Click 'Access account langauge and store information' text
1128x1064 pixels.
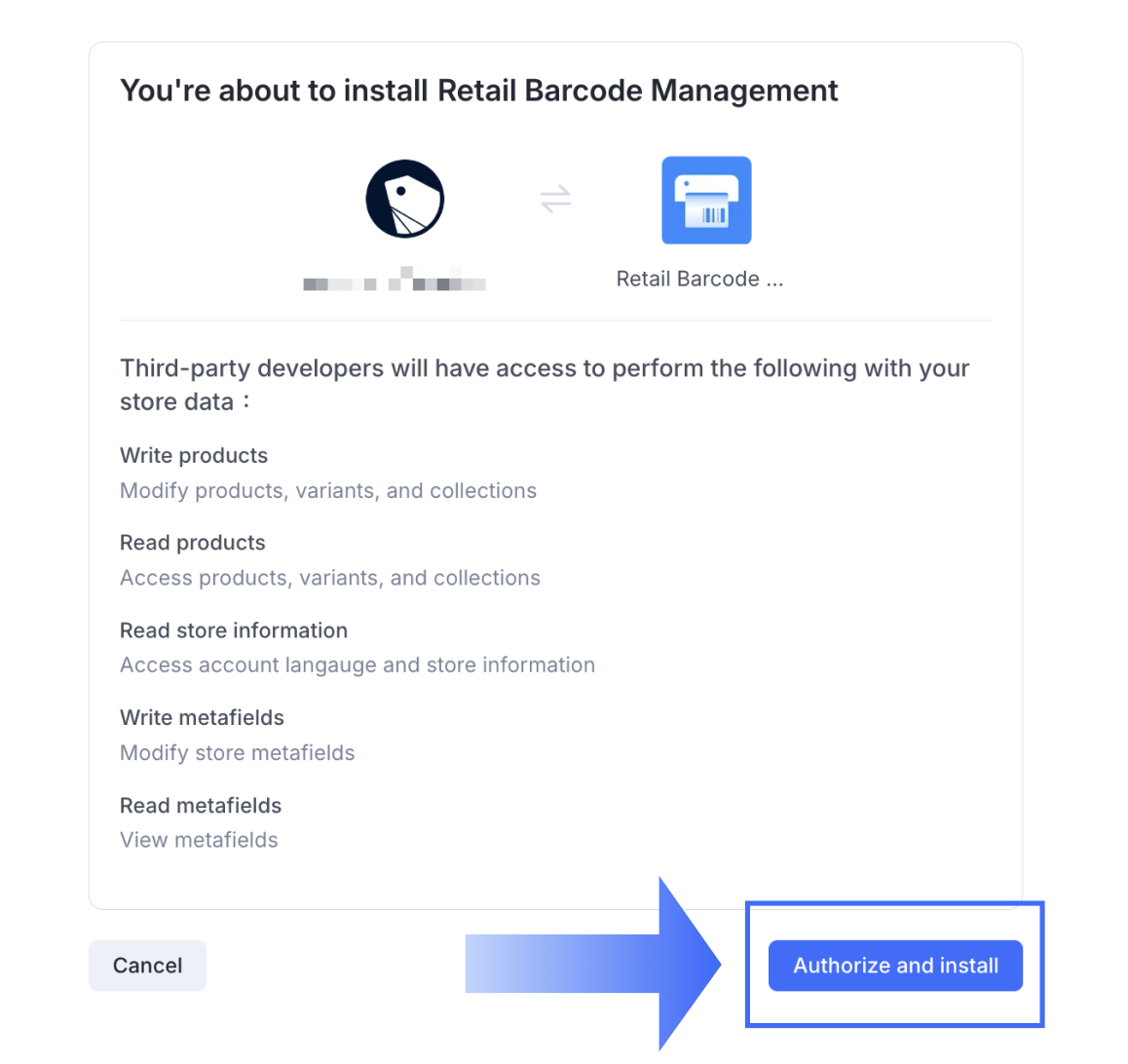click(x=357, y=665)
